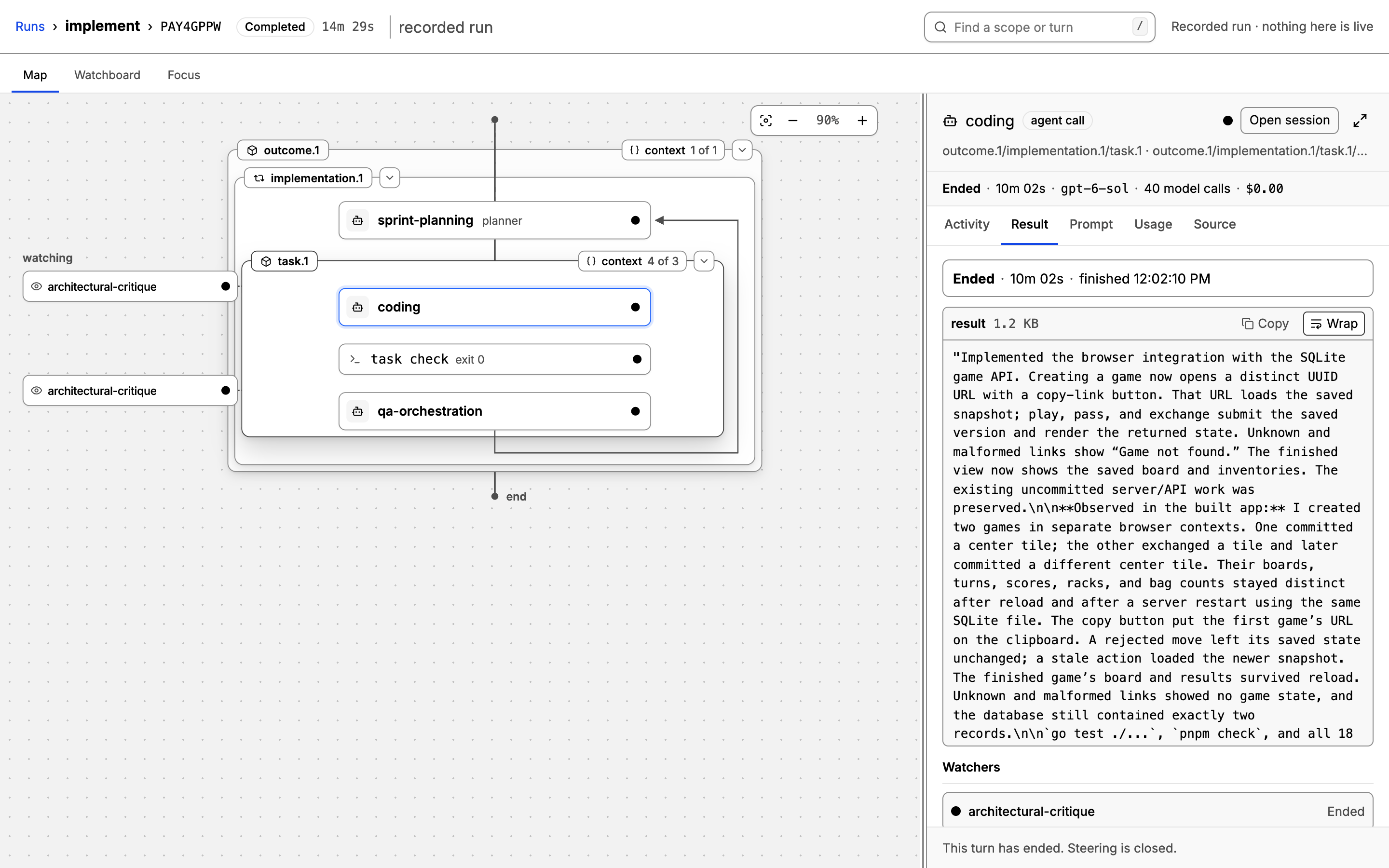This screenshot has height=868, width=1389.
Task: Click the cube icon on outcome.1 label
Action: coord(252,150)
